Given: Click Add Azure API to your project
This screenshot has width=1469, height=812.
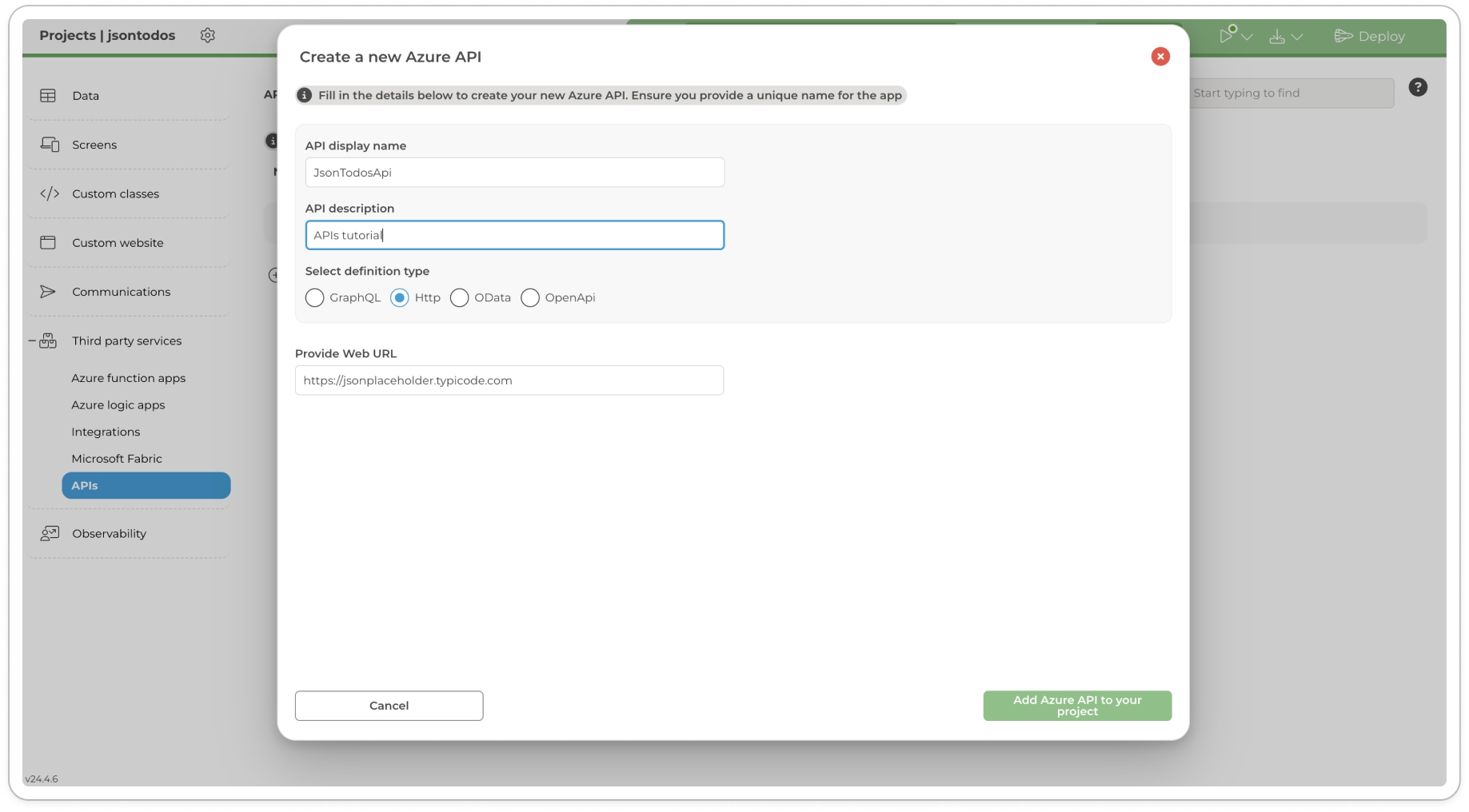Looking at the screenshot, I should 1076,706.
